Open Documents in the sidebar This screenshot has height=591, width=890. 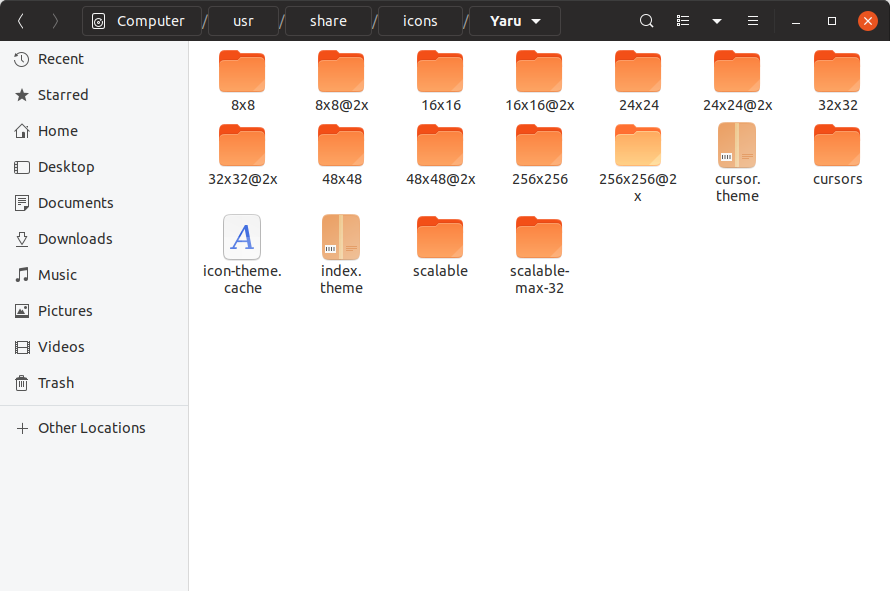pyautogui.click(x=94, y=203)
